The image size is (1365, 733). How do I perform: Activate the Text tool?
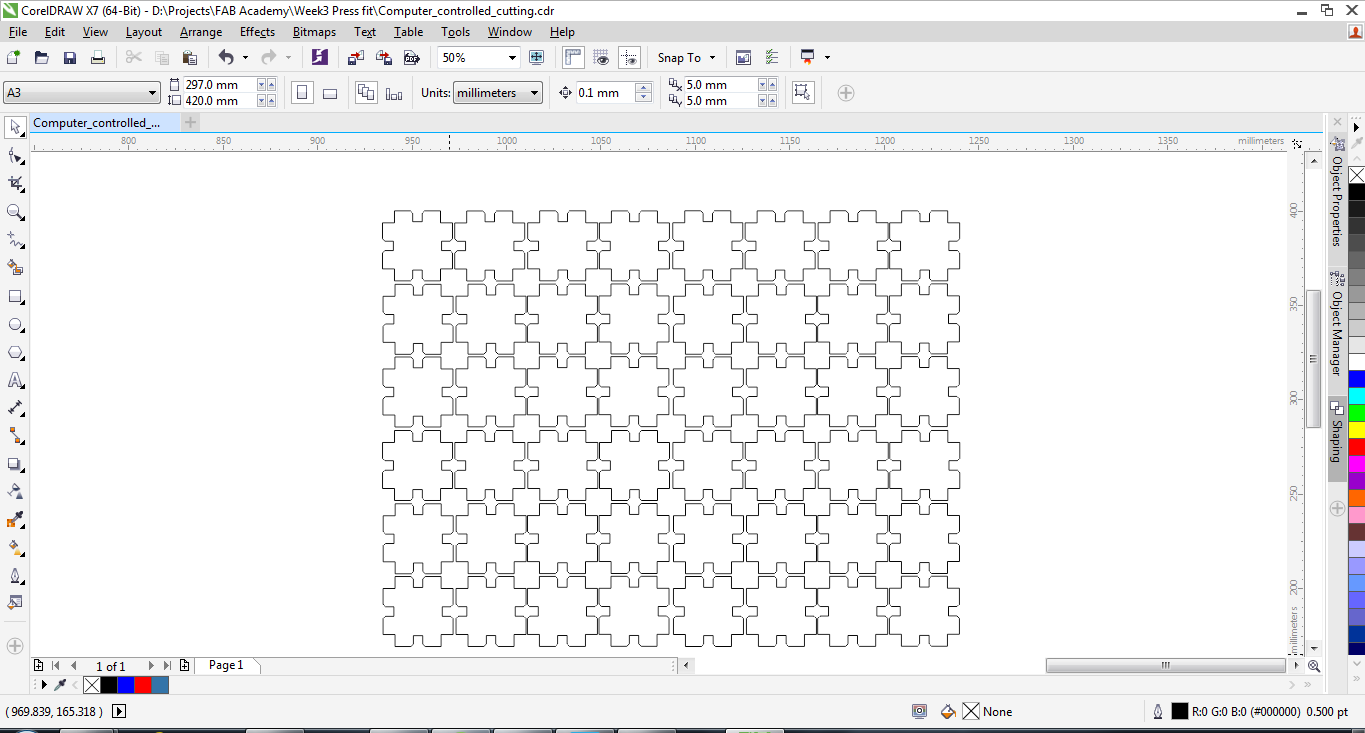(x=15, y=381)
